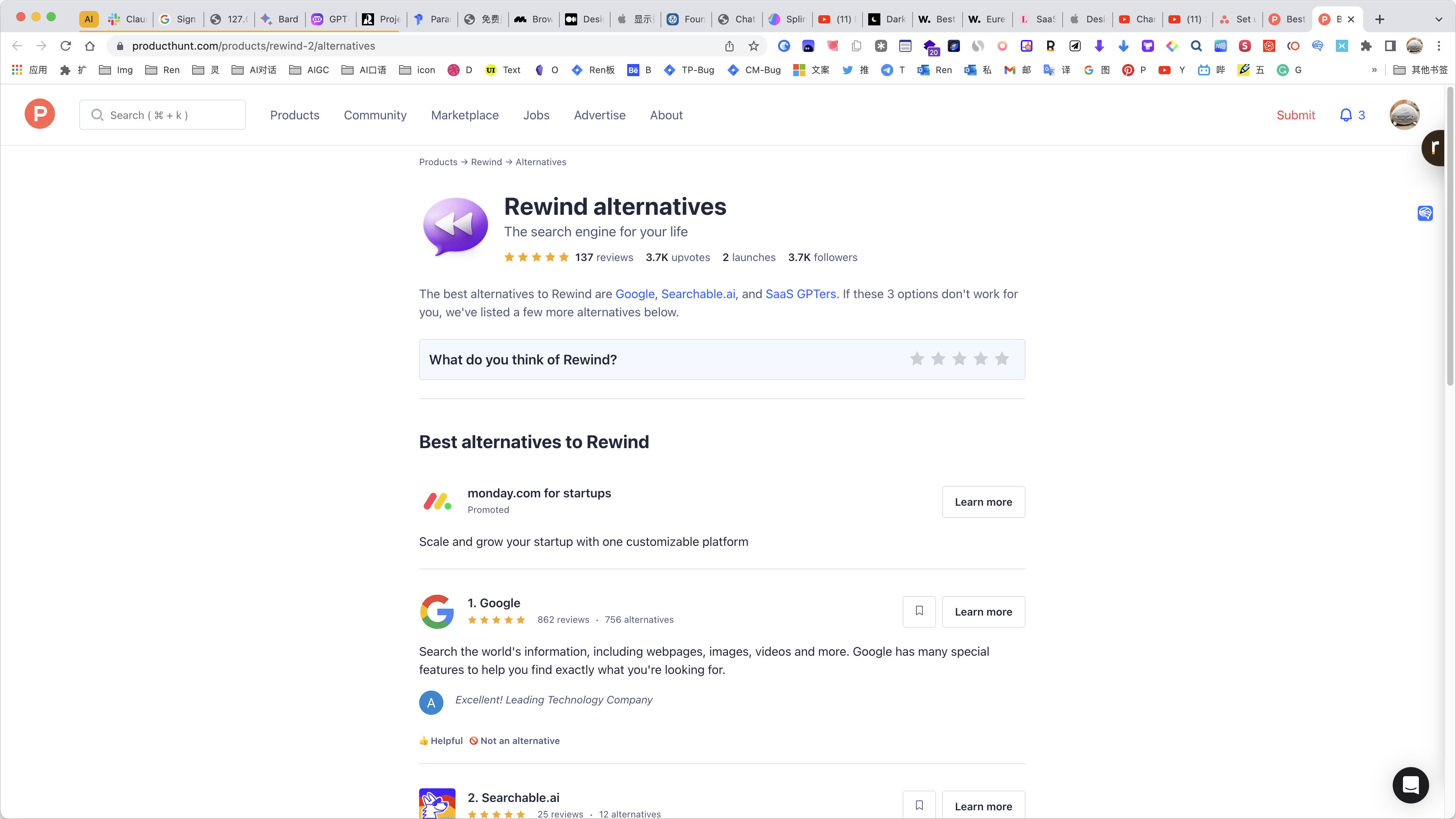This screenshot has height=819, width=1456.
Task: Click the page vertical scrollbar
Action: click(x=1450, y=237)
